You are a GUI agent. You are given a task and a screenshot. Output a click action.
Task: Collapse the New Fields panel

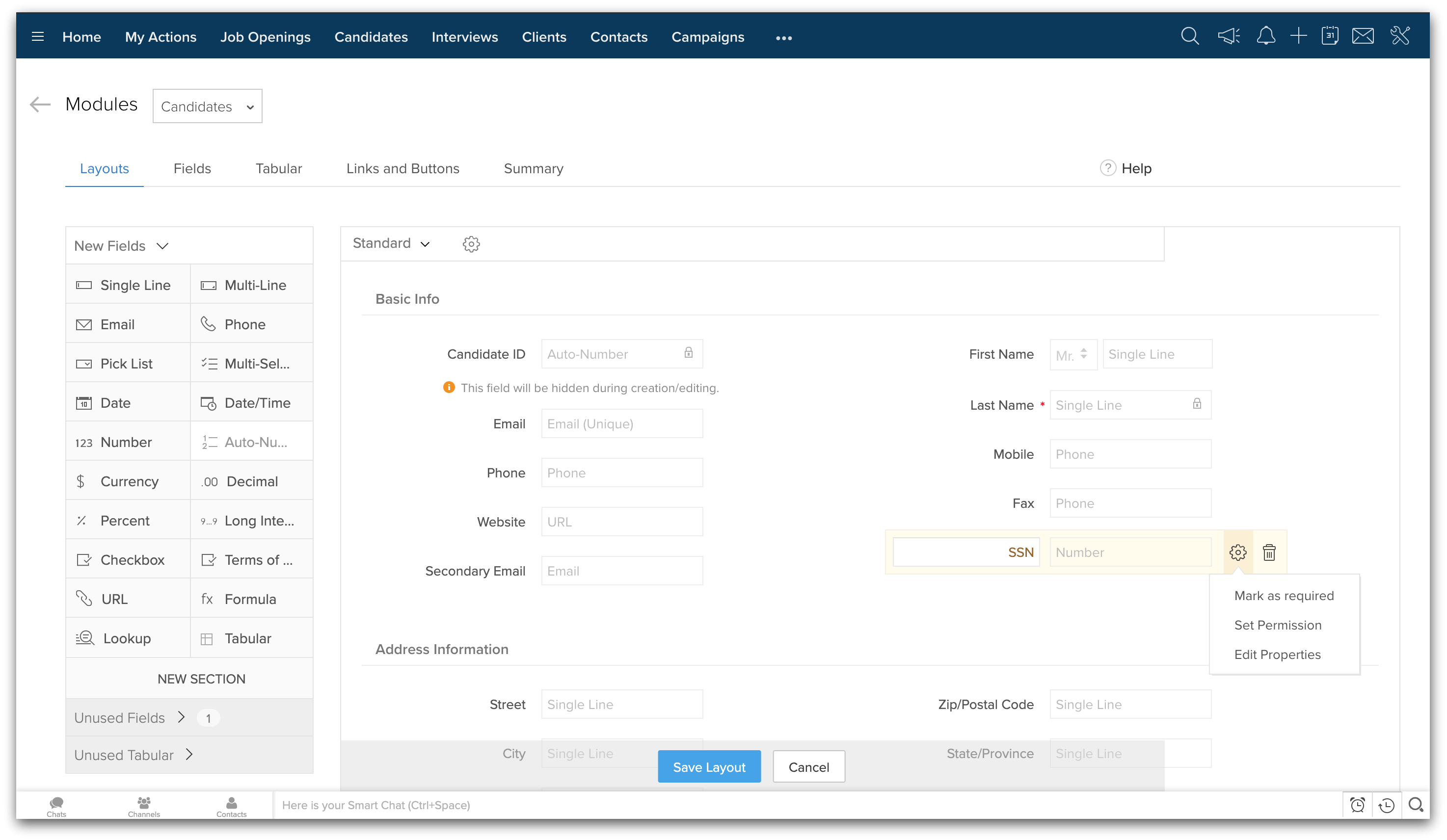[x=122, y=246]
